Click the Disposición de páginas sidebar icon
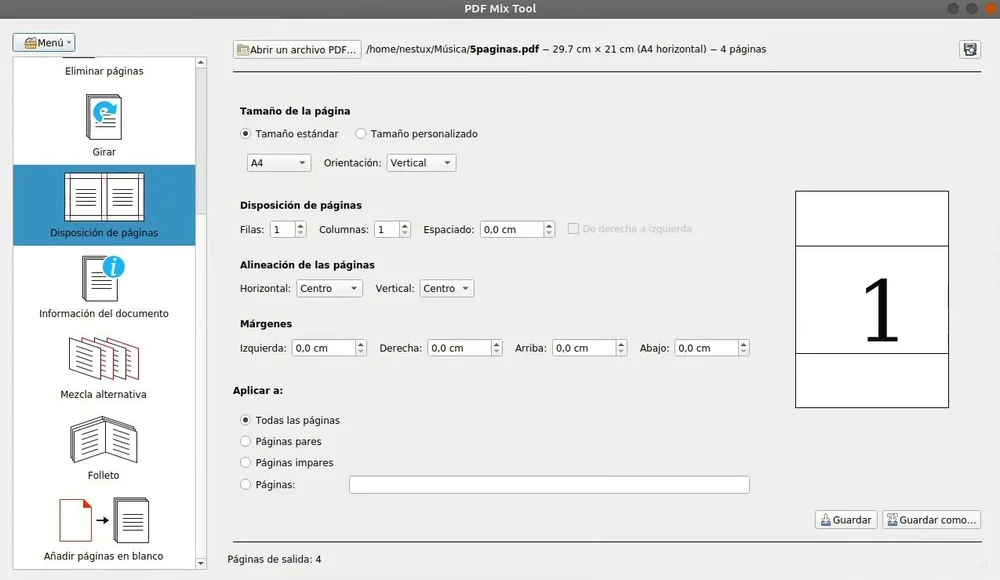 click(104, 198)
